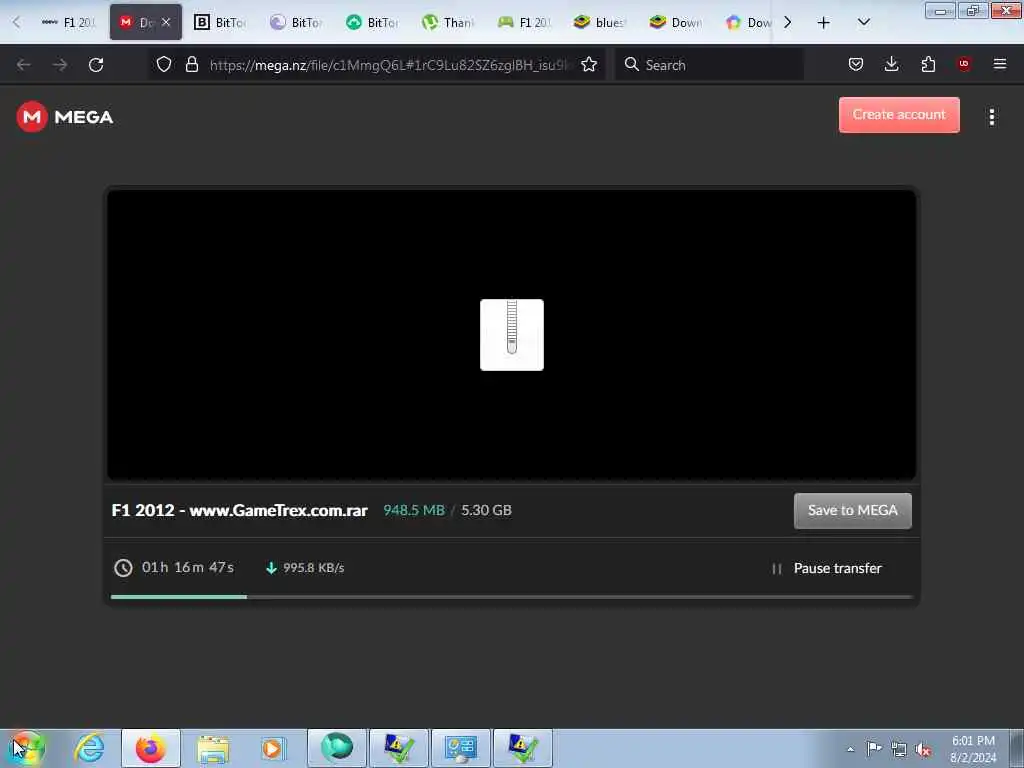
Task: Reload the current page
Action: [x=96, y=65]
